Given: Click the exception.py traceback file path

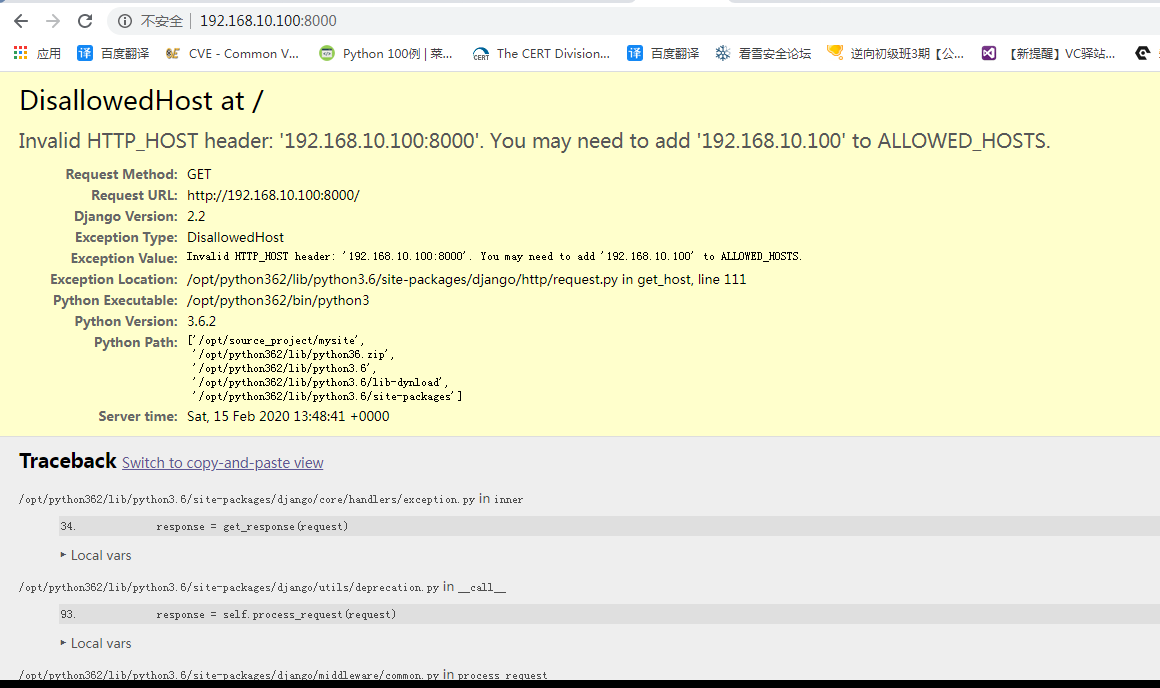Looking at the screenshot, I should [x=247, y=499].
